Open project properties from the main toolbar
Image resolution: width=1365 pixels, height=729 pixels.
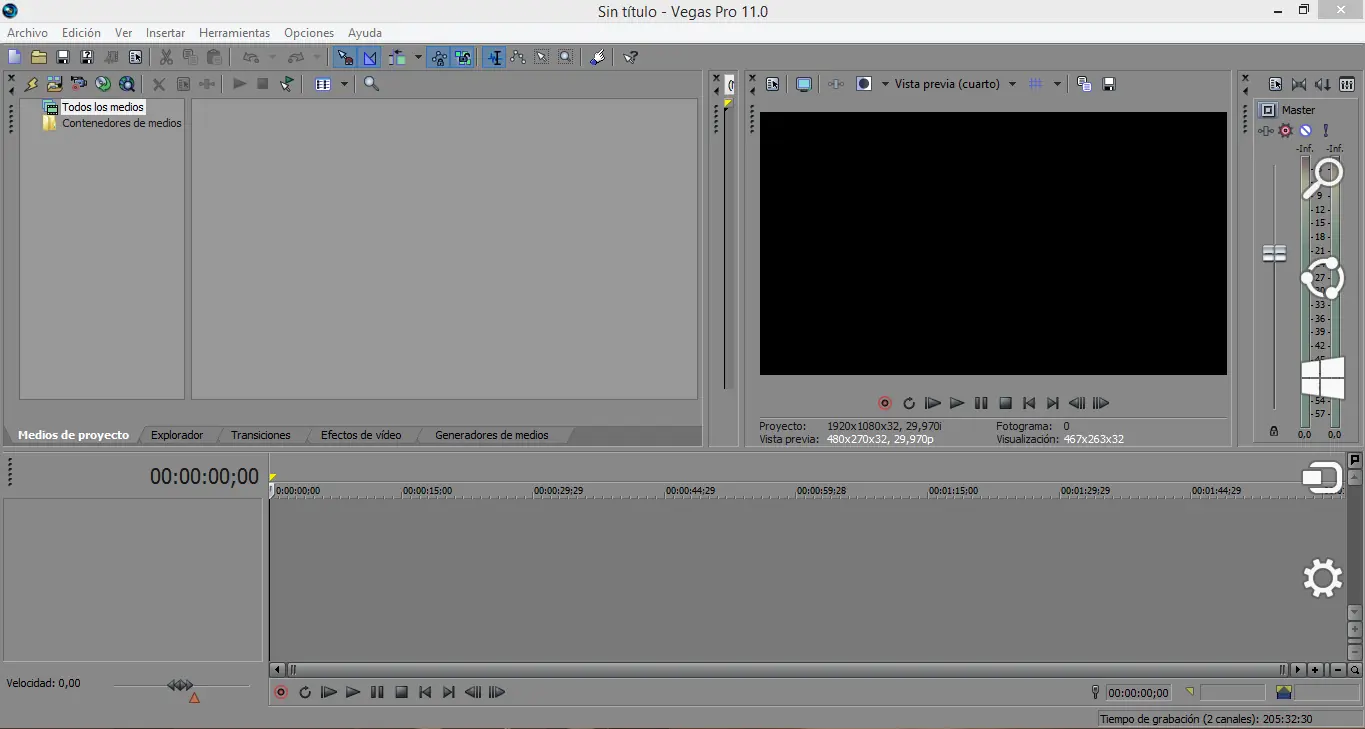(135, 57)
